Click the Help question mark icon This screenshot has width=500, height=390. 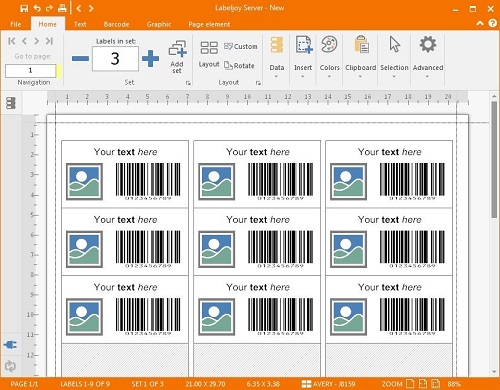pos(492,23)
